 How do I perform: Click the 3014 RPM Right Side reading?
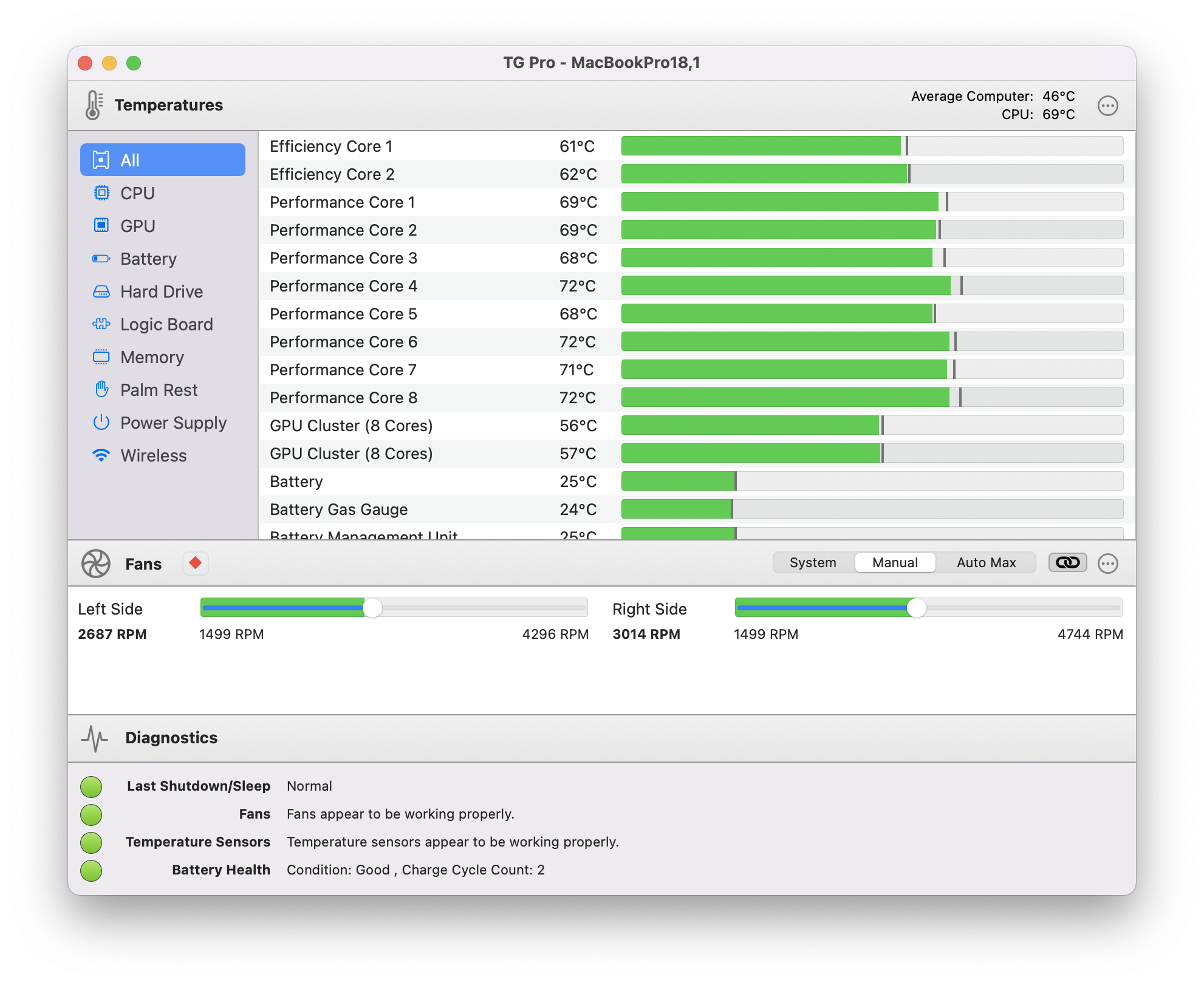pyautogui.click(x=646, y=634)
